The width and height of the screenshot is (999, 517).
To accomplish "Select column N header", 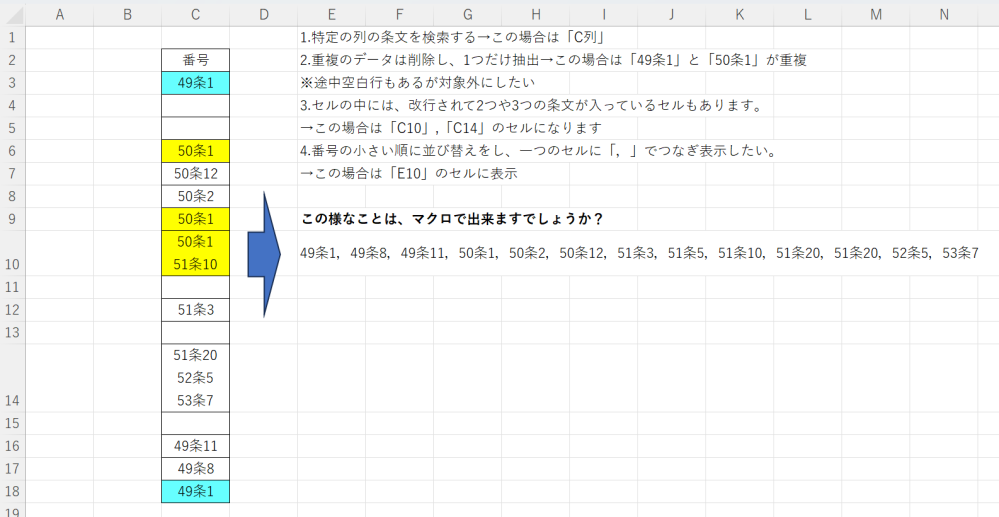I will tap(943, 13).
